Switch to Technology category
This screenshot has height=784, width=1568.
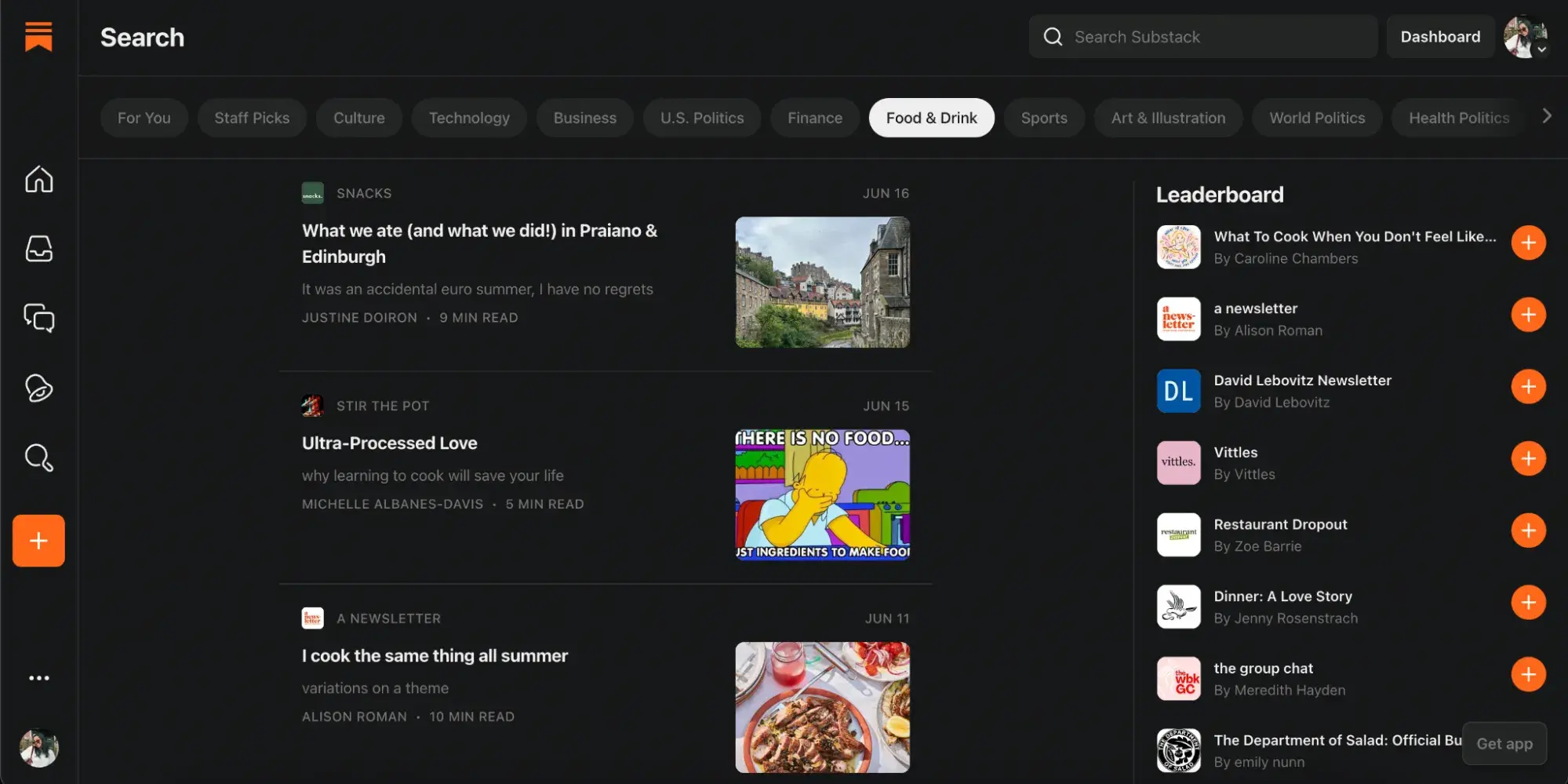pyautogui.click(x=469, y=118)
